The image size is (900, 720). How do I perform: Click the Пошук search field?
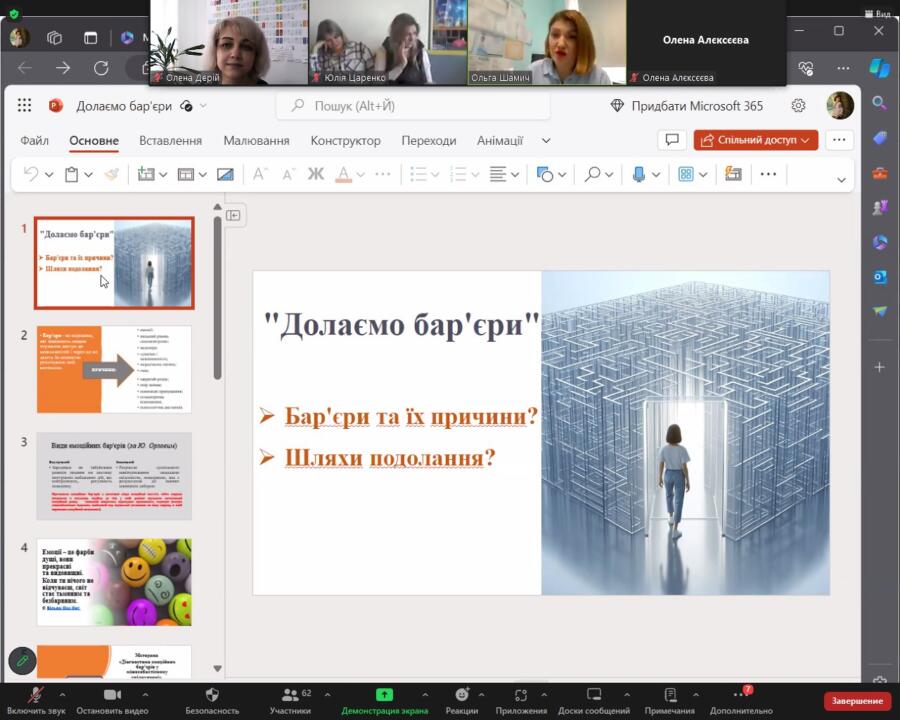413,106
